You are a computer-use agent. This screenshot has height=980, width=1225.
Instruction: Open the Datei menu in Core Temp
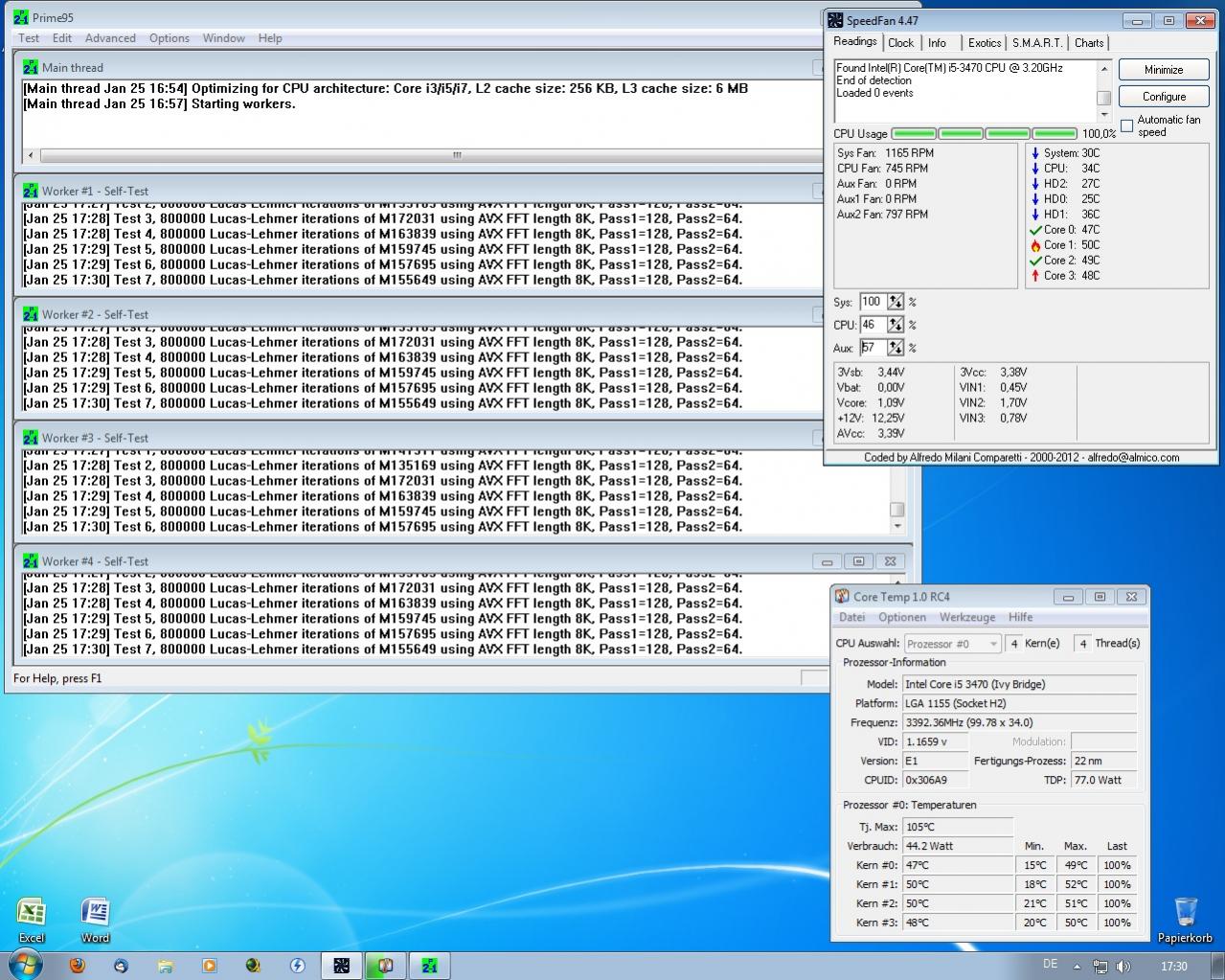[852, 618]
